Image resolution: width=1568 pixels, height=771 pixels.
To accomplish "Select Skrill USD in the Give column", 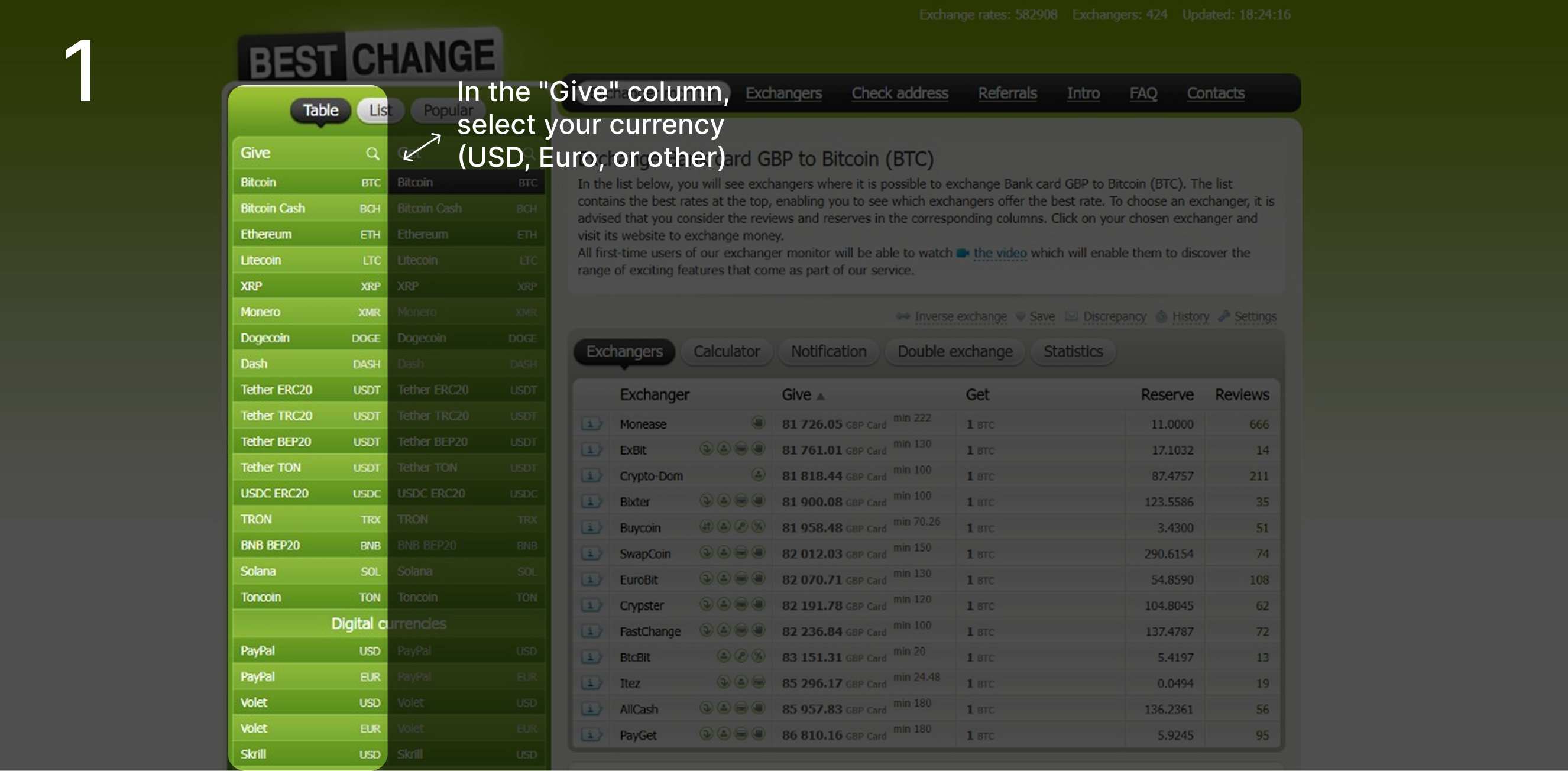I will (310, 754).
